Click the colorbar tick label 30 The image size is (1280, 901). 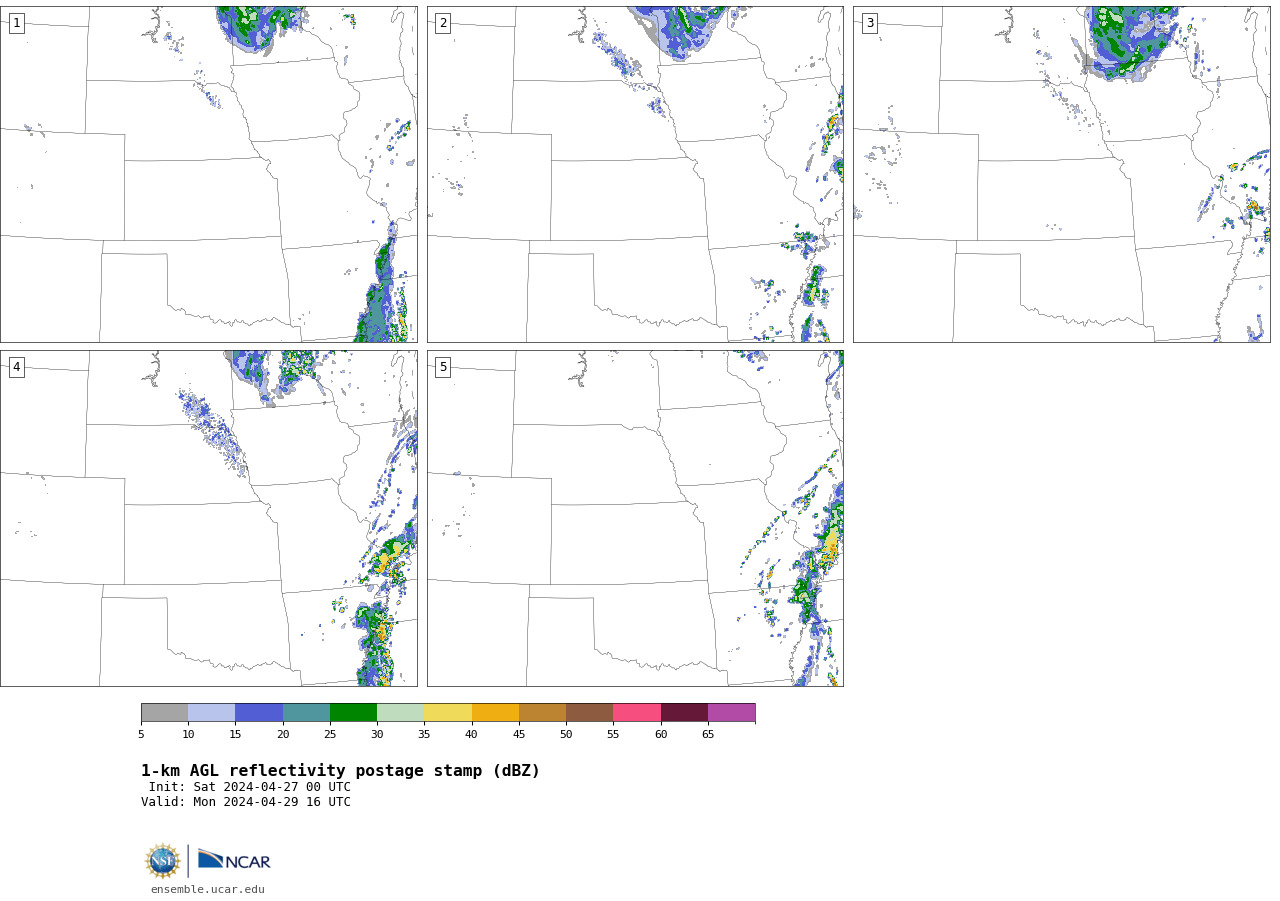(377, 735)
